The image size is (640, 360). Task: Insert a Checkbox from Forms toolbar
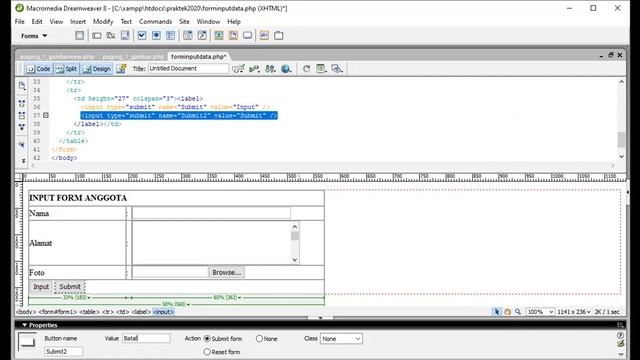[x=142, y=36]
